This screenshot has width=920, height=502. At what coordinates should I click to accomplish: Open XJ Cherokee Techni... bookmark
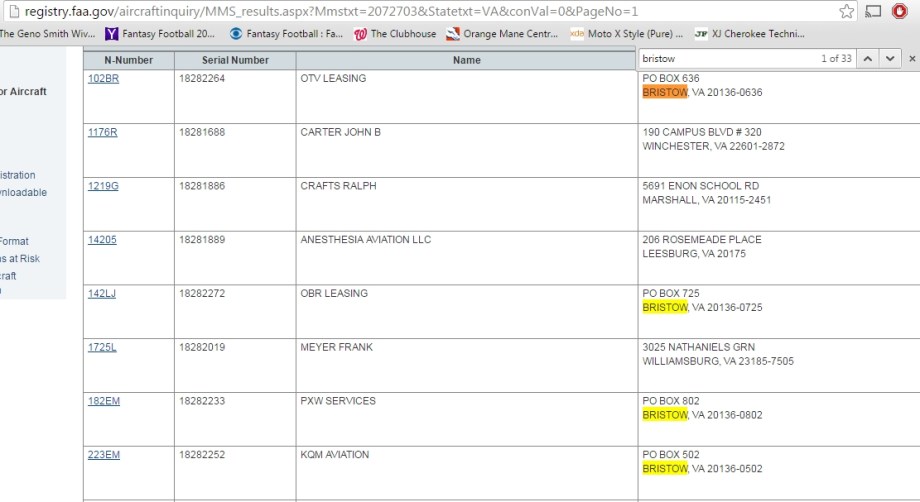(x=750, y=34)
